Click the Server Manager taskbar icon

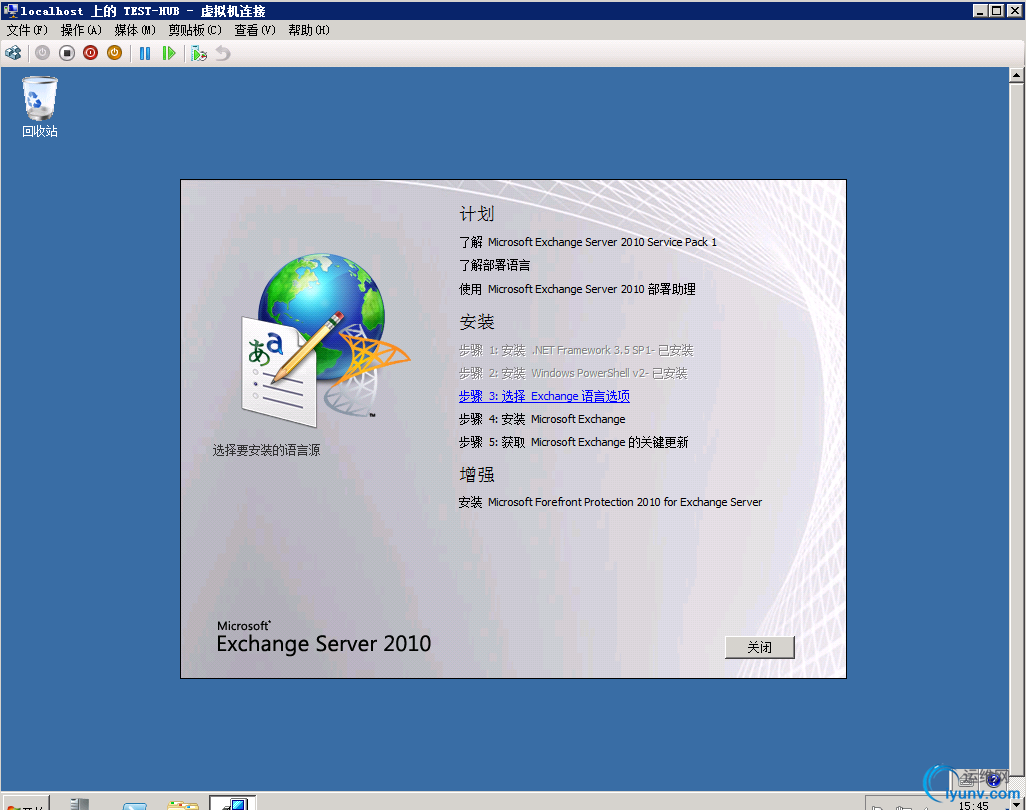79,804
